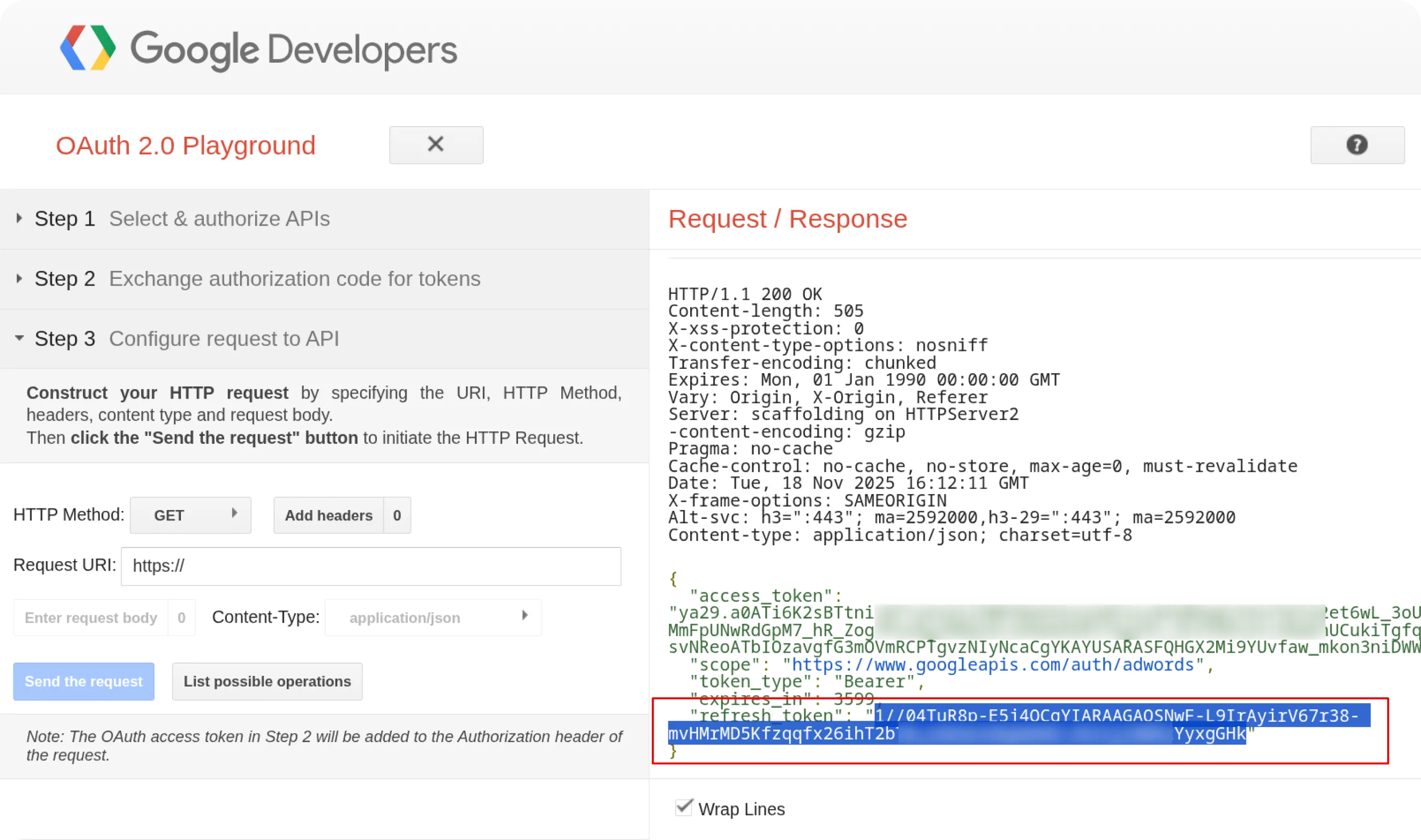Viewport: 1421px width, 840px height.
Task: Open the HTTP Method dropdown showing GET
Action: pyautogui.click(x=190, y=514)
